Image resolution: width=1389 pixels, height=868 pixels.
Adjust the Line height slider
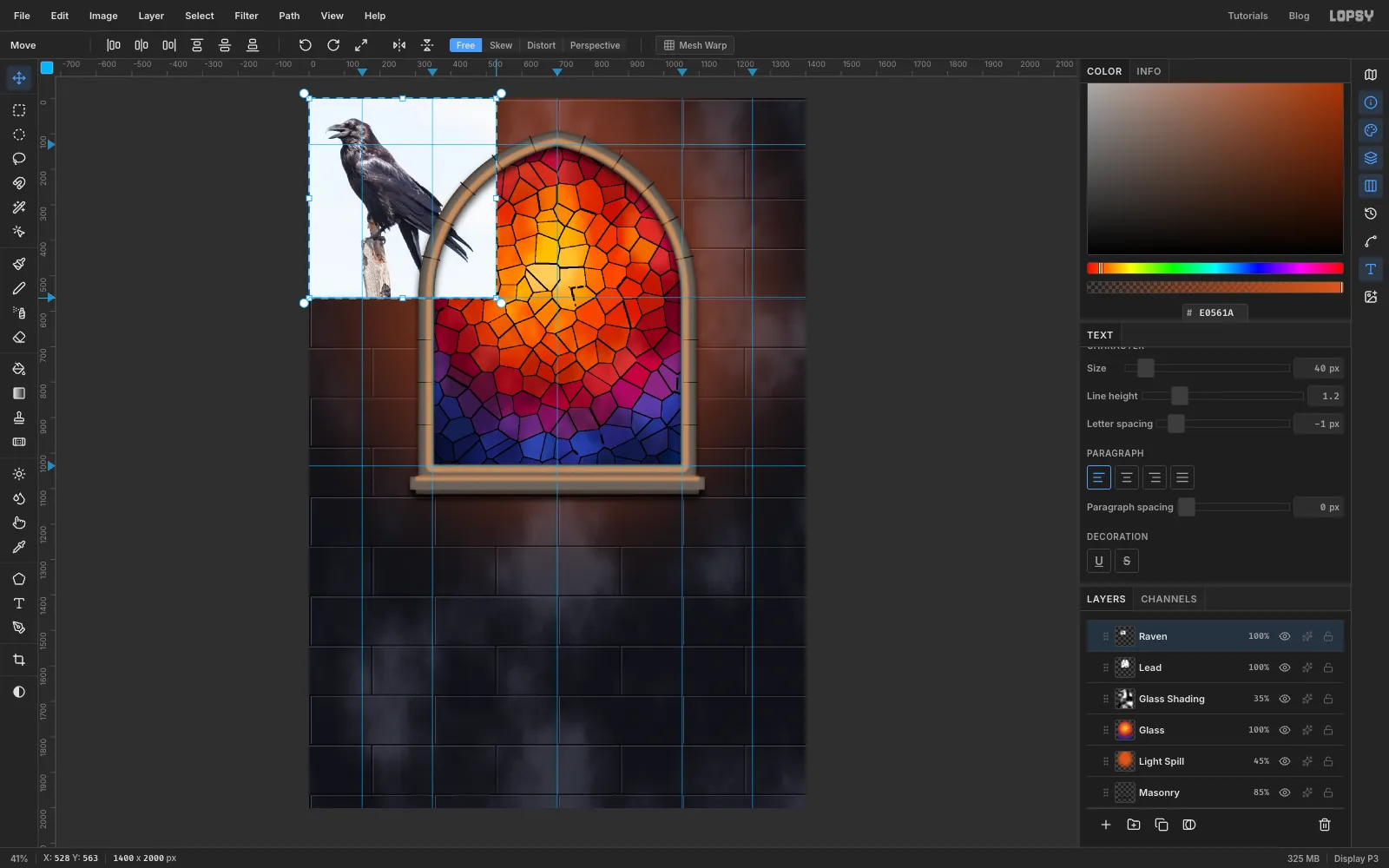tap(1222, 396)
